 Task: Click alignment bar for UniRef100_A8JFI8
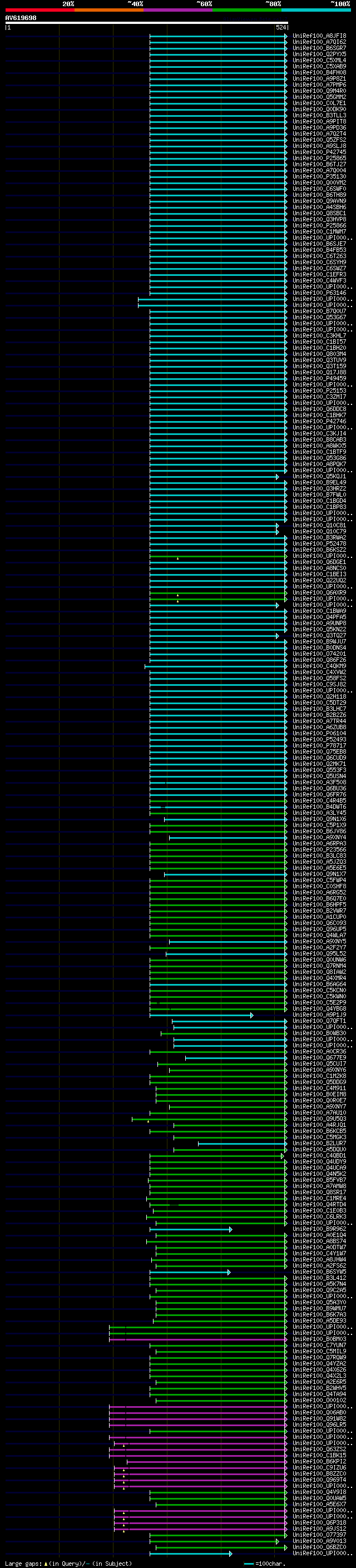click(219, 36)
